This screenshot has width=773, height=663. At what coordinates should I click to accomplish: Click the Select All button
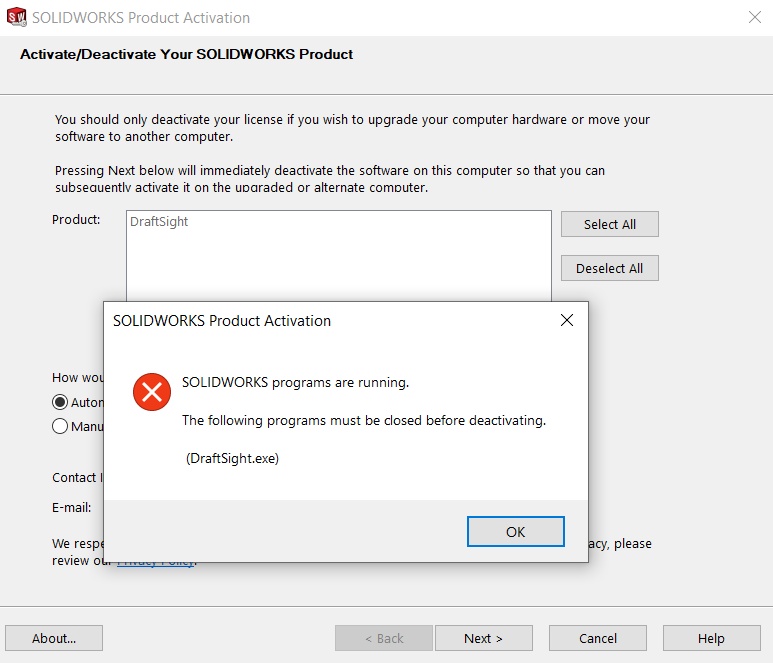tap(609, 224)
